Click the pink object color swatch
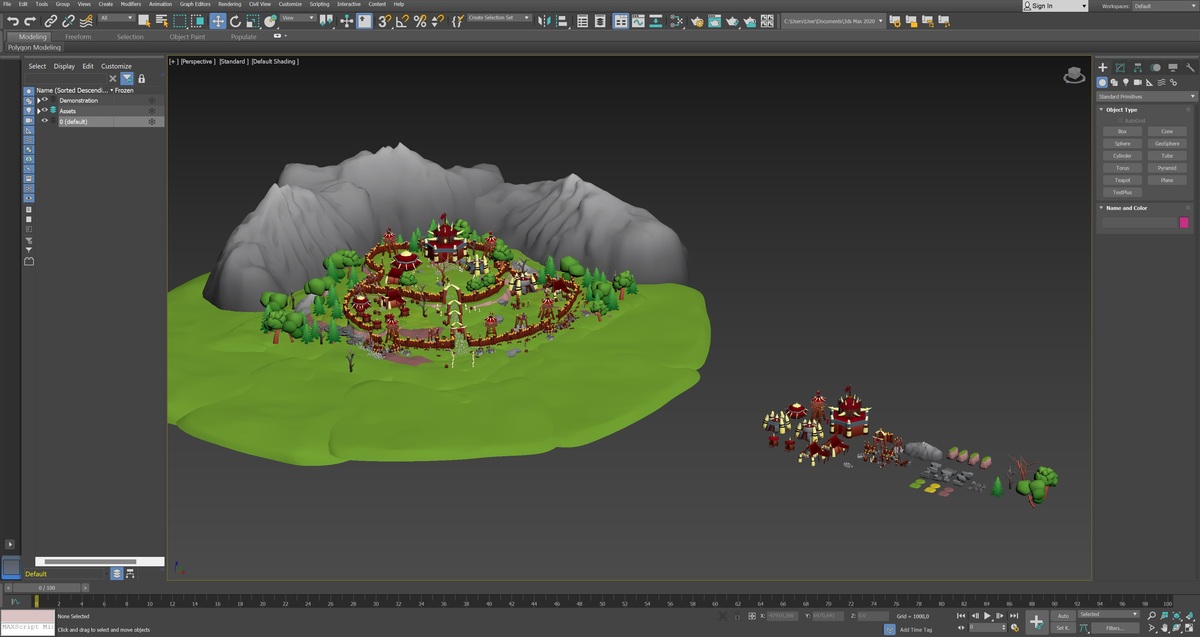The height and width of the screenshot is (637, 1200). (x=1184, y=222)
